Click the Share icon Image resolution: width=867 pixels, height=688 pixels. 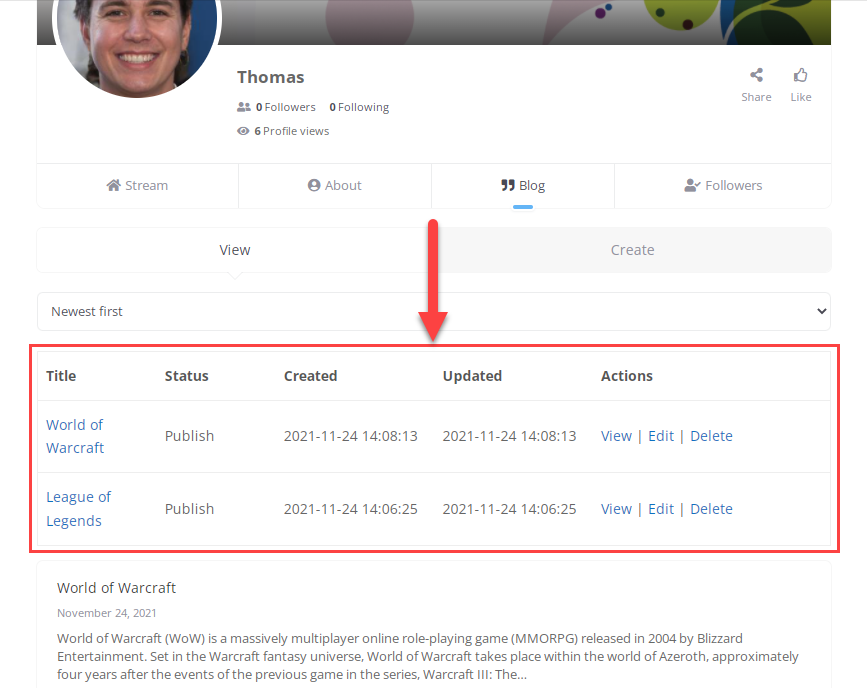click(756, 75)
